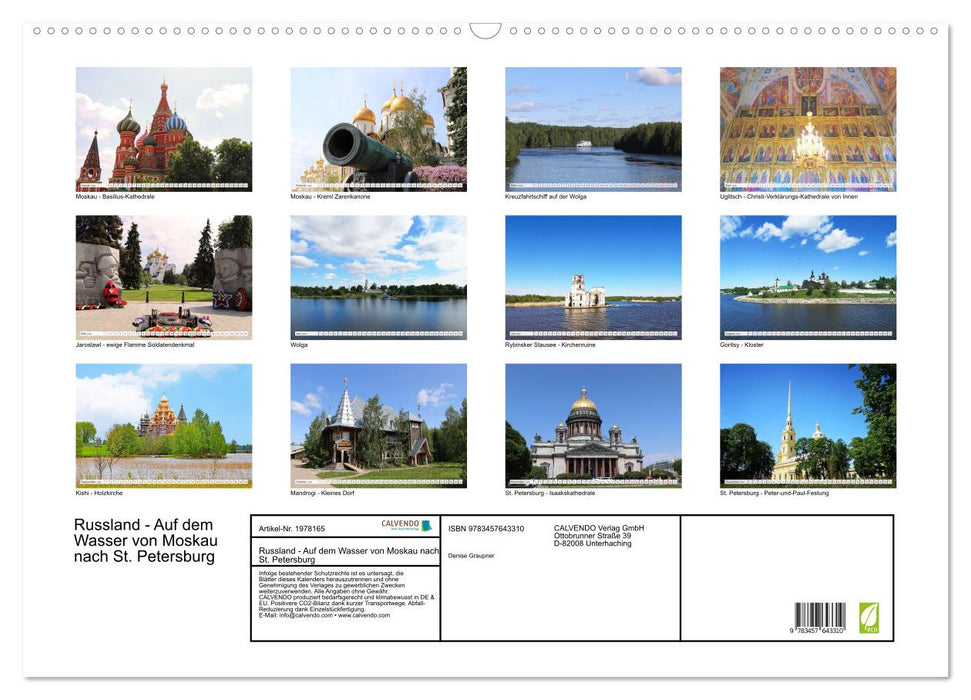Click the spiral binding at the top
The height and width of the screenshot is (700, 971).
coord(485,30)
